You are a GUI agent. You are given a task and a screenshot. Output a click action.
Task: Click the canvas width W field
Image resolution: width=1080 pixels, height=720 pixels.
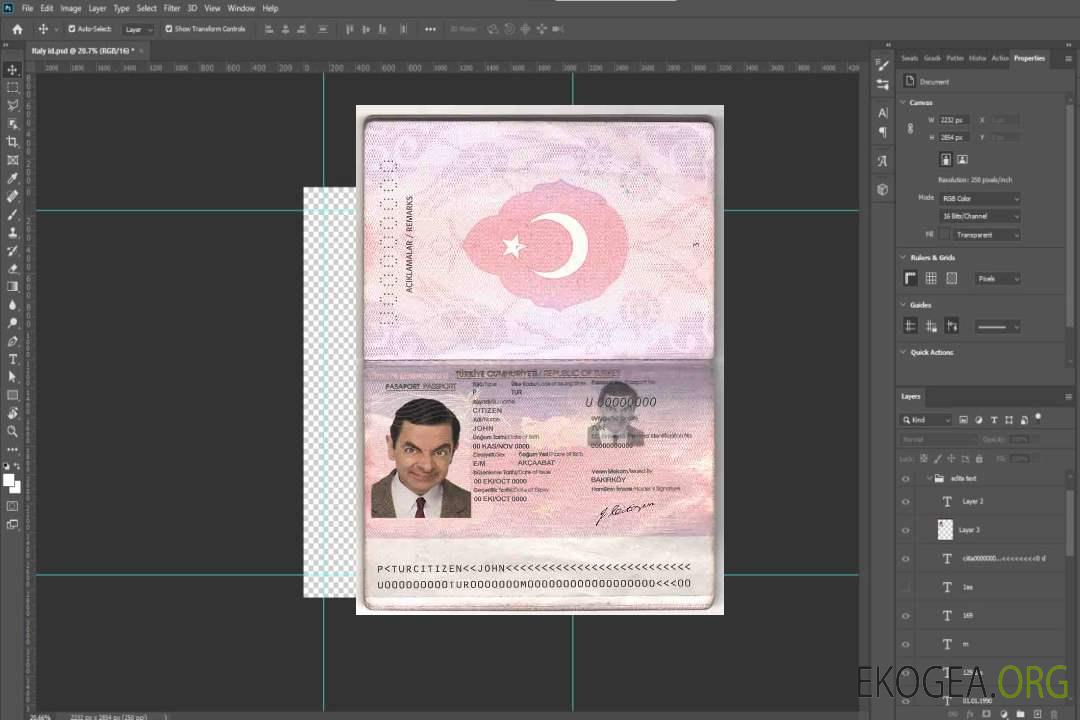pos(955,120)
